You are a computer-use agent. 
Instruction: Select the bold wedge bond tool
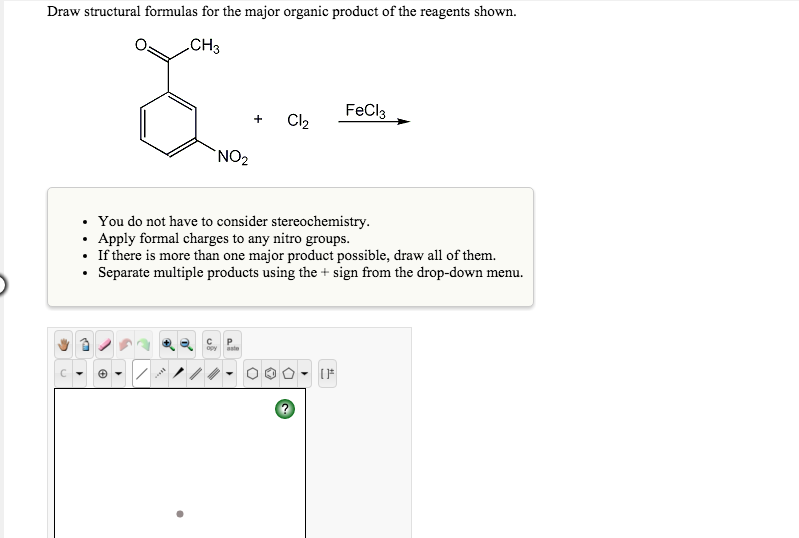click(178, 373)
